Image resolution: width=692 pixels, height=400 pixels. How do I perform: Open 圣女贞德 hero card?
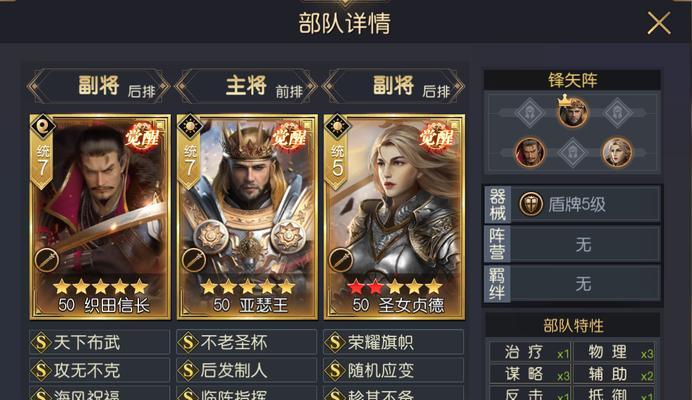point(394,216)
